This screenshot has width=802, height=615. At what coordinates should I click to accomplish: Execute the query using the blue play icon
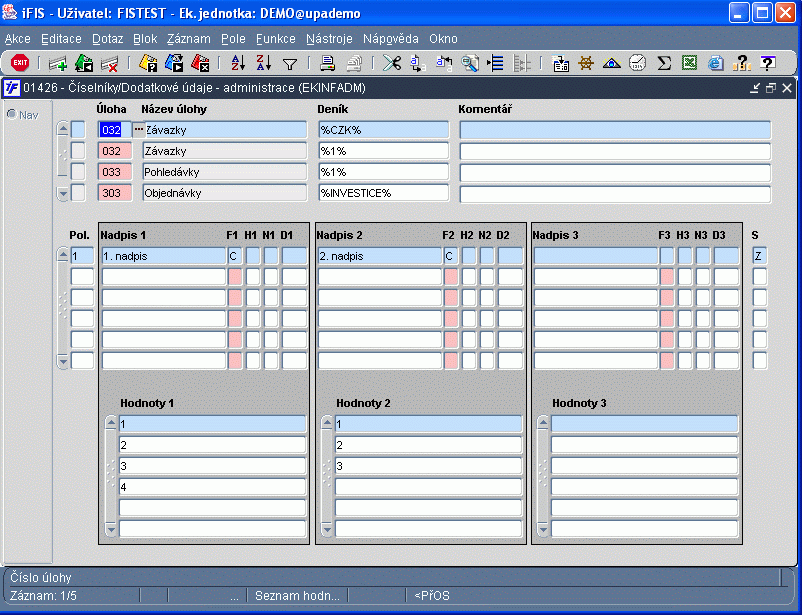coord(174,63)
